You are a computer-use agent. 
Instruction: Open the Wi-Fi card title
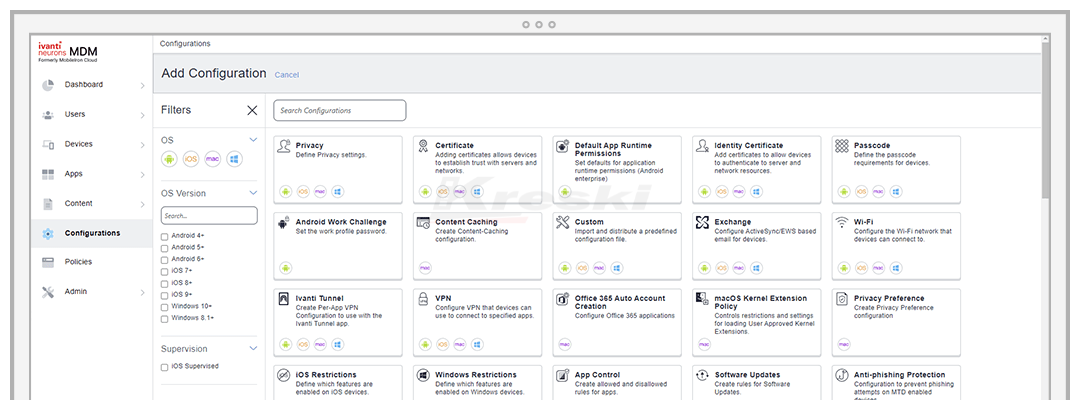pos(864,222)
